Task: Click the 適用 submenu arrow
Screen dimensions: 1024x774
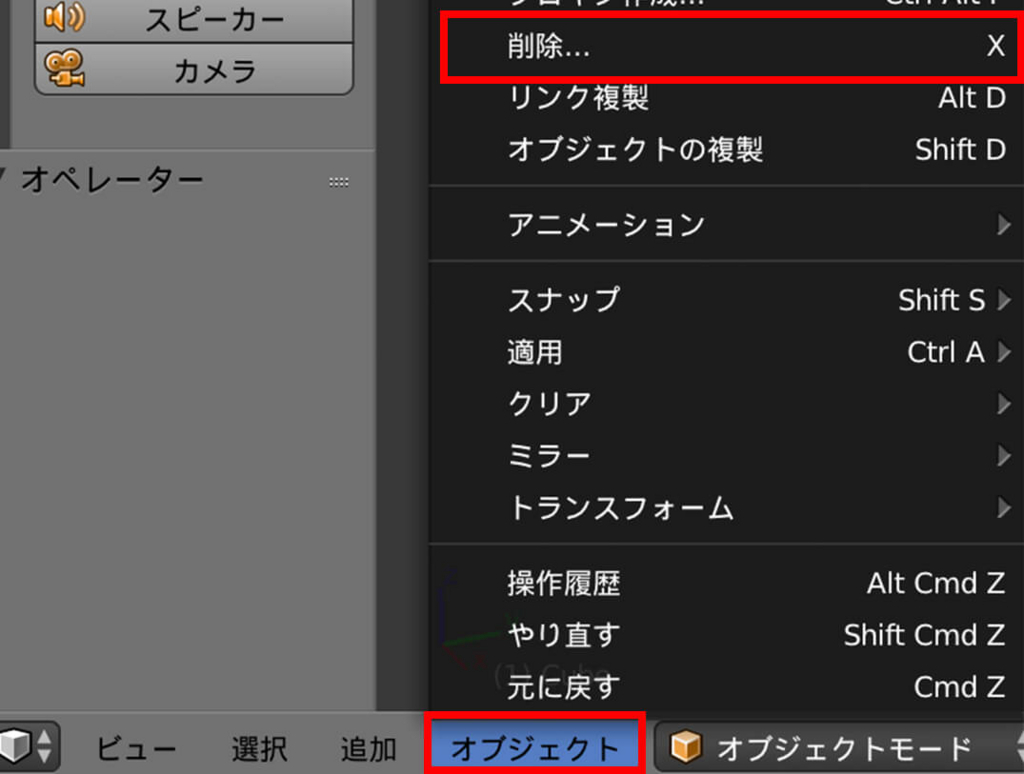Action: point(1004,353)
